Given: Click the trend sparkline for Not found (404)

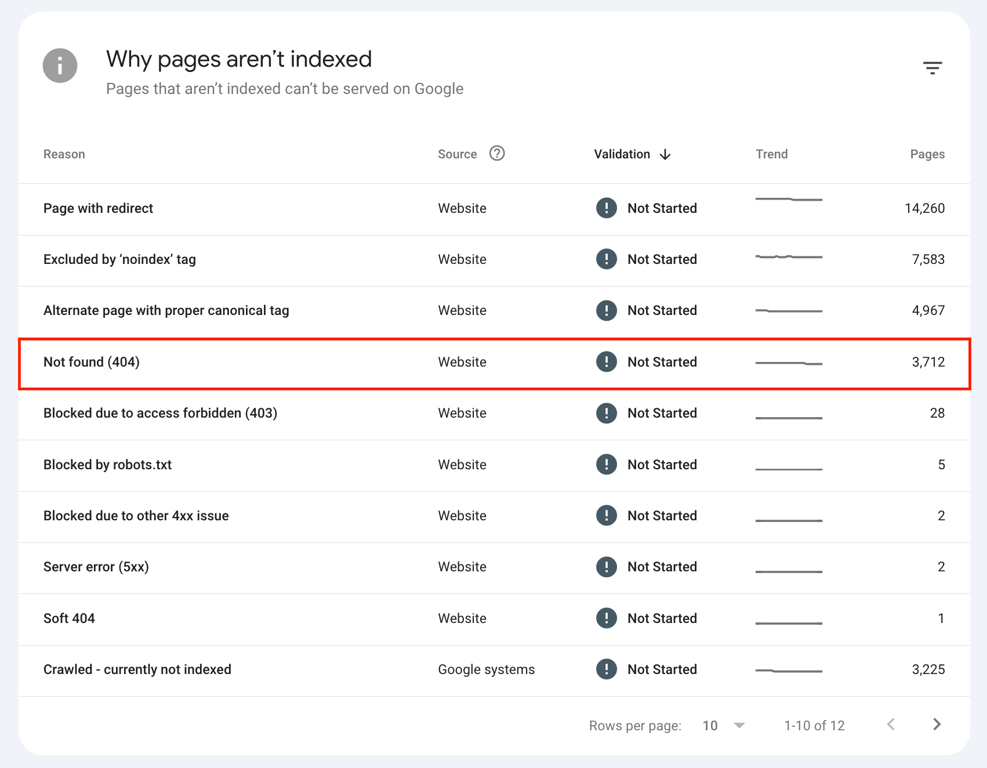Looking at the screenshot, I should coord(788,362).
